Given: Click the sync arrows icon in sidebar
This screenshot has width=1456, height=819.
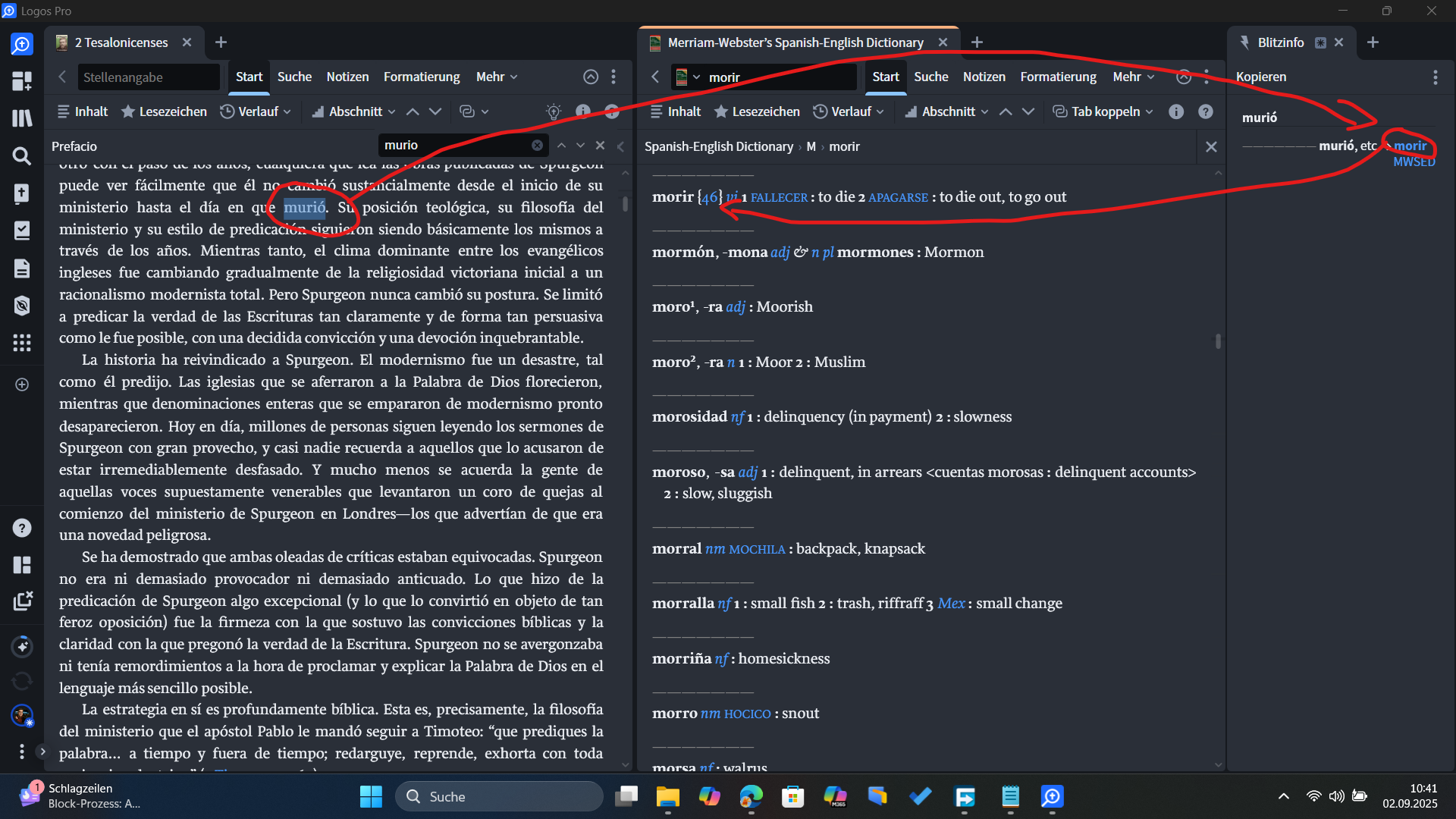Looking at the screenshot, I should tap(22, 681).
